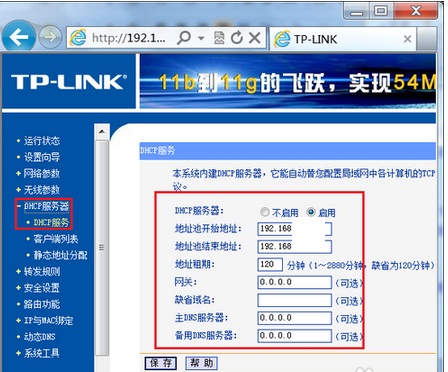
Task: Click the 帮助 button
Action: tap(201, 363)
